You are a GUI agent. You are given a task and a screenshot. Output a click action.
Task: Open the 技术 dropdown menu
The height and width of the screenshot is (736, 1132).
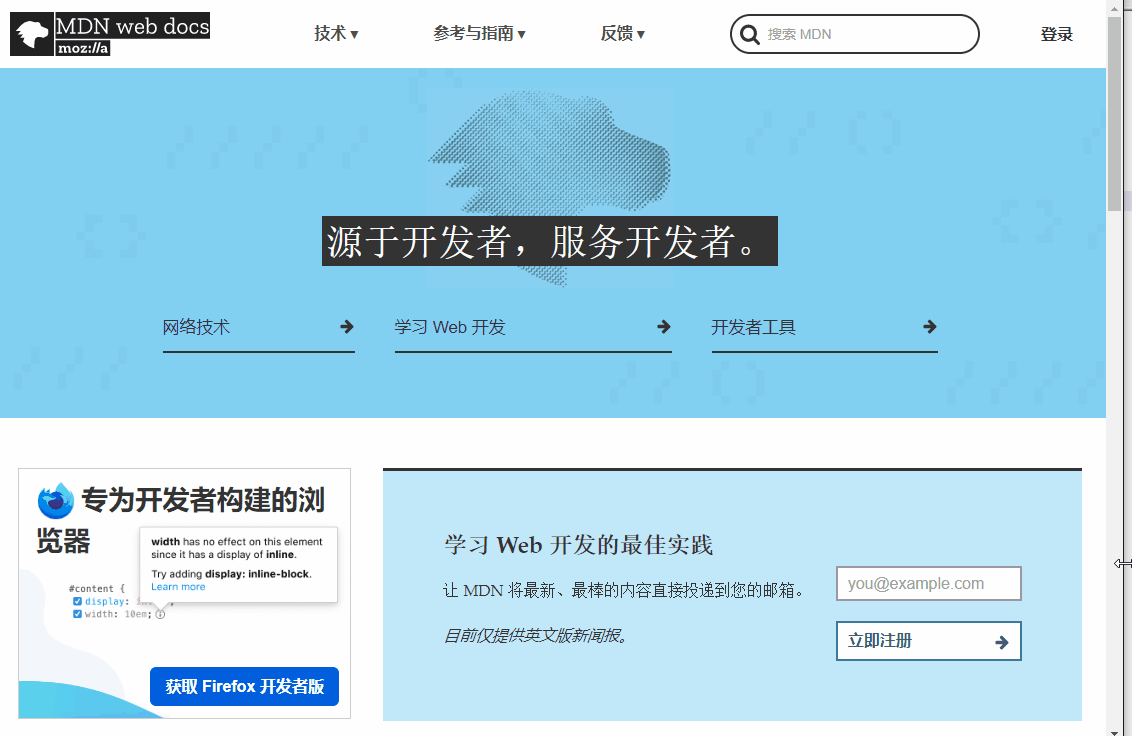[x=336, y=34]
